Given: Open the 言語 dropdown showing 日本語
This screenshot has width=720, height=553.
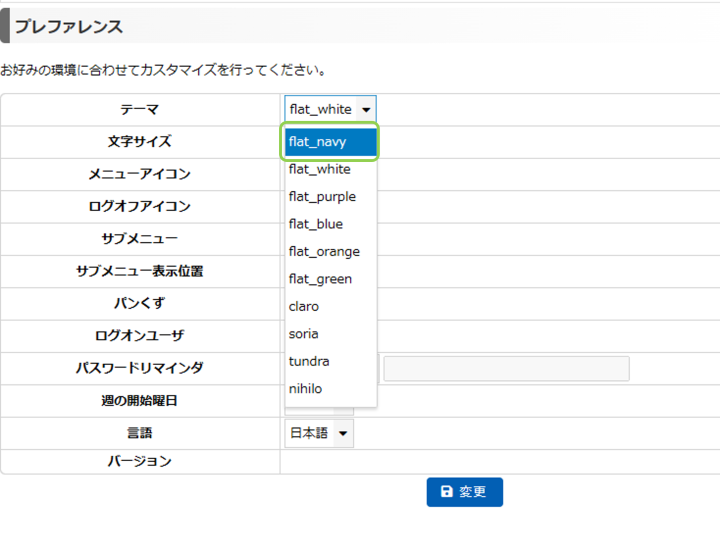Looking at the screenshot, I should point(319,433).
